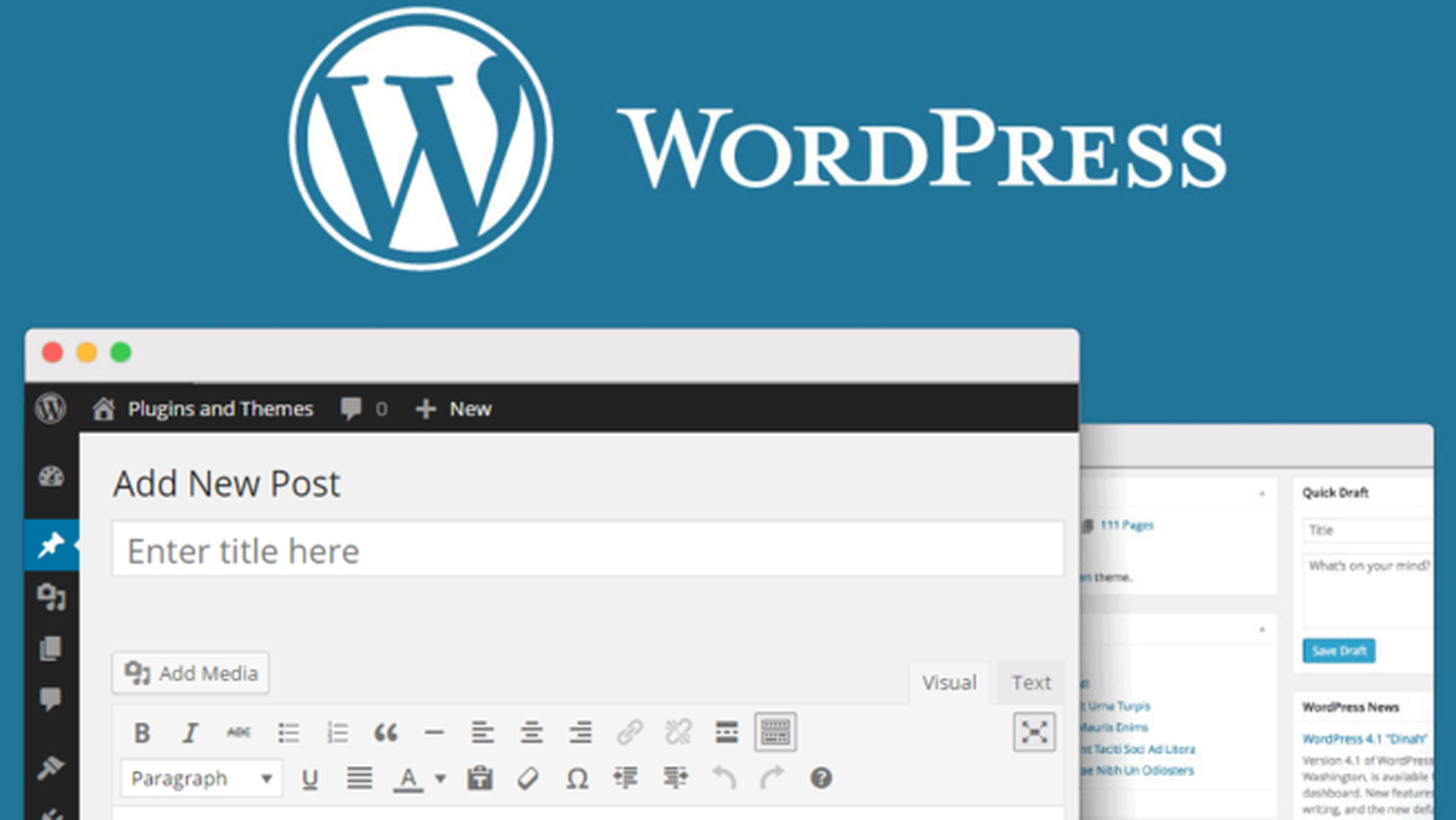1456x820 pixels.
Task: Open the New menu in the admin bar
Action: tap(454, 408)
